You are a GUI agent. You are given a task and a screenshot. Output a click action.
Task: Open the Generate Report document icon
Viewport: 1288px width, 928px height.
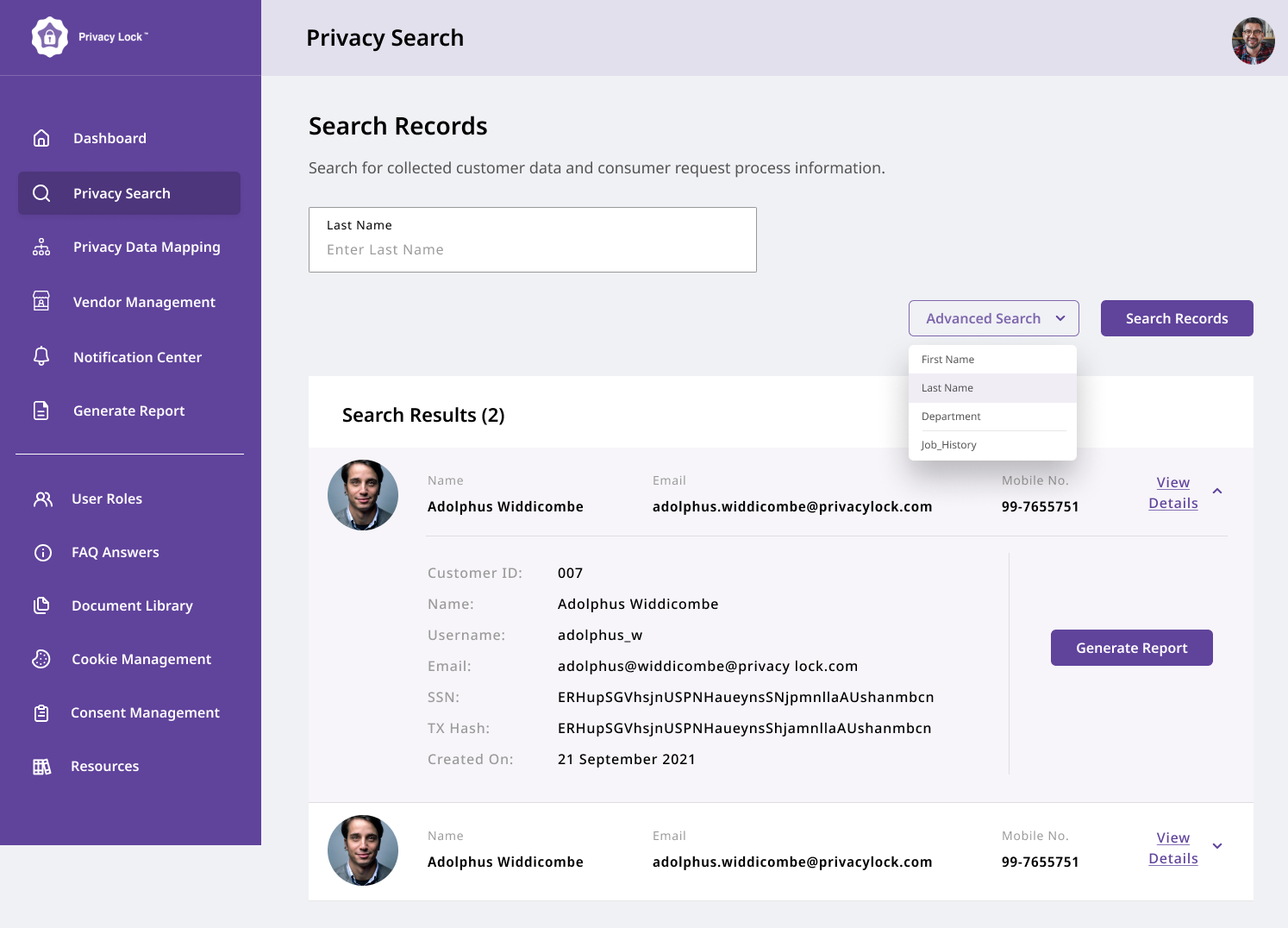click(41, 411)
